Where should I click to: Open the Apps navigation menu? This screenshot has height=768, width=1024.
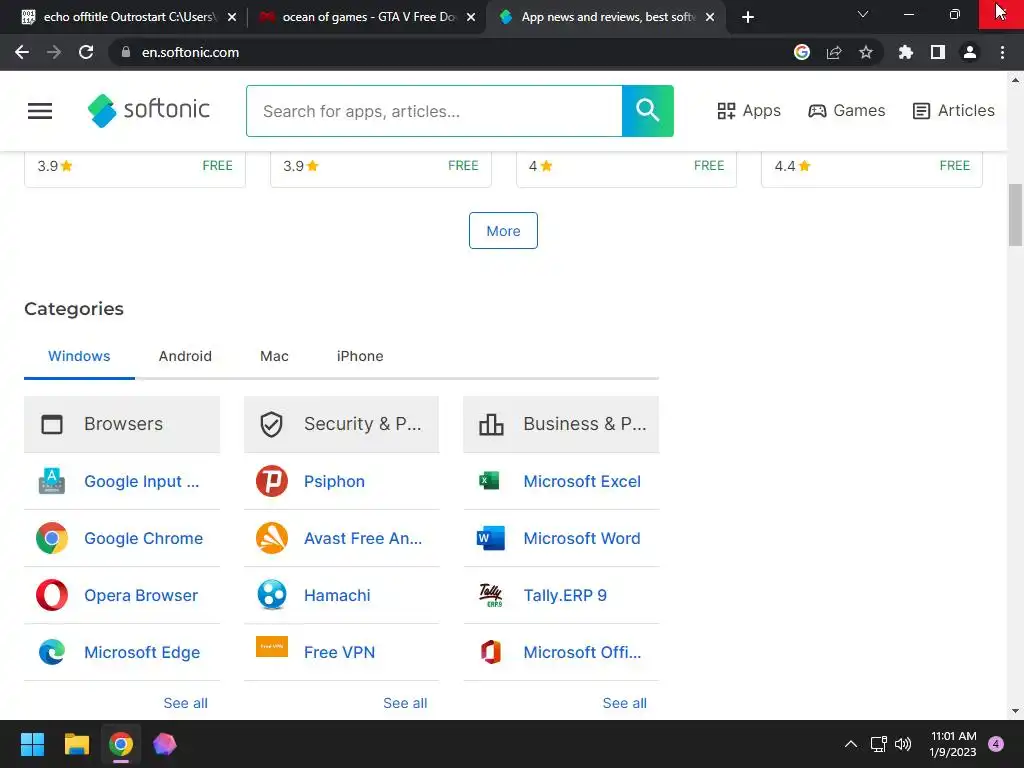pos(748,110)
